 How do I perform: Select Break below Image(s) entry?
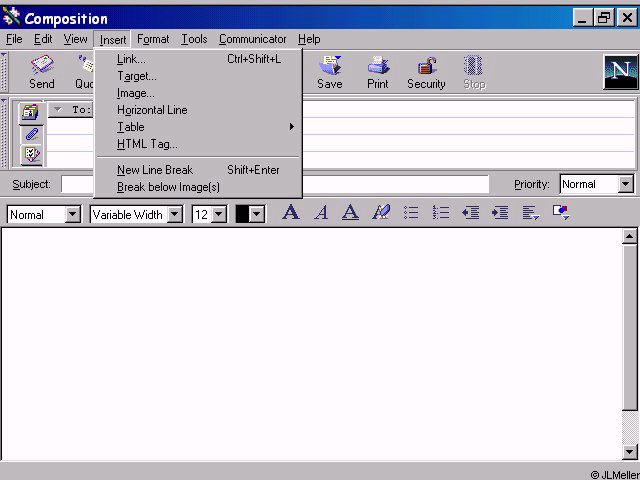(x=198, y=187)
